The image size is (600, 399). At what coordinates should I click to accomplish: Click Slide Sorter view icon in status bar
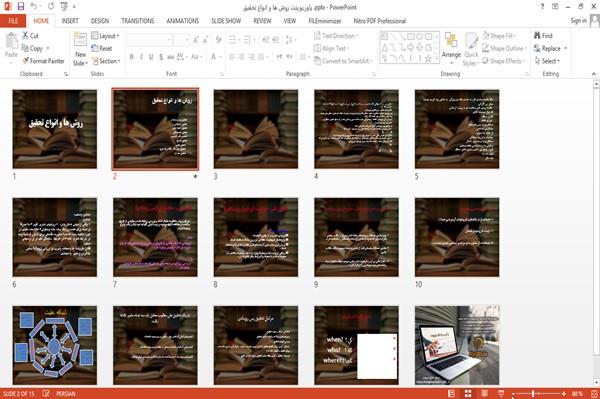[468, 394]
